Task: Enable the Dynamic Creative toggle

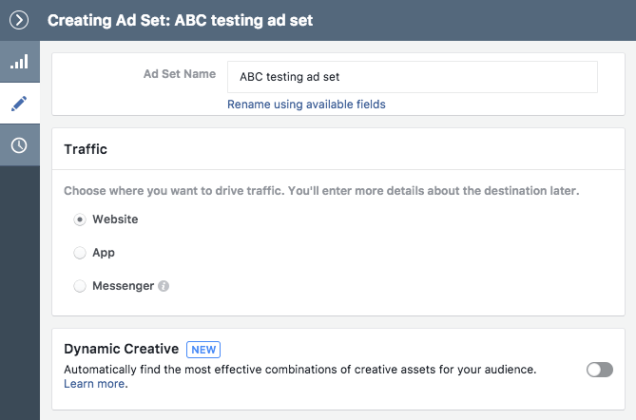Action: (599, 370)
